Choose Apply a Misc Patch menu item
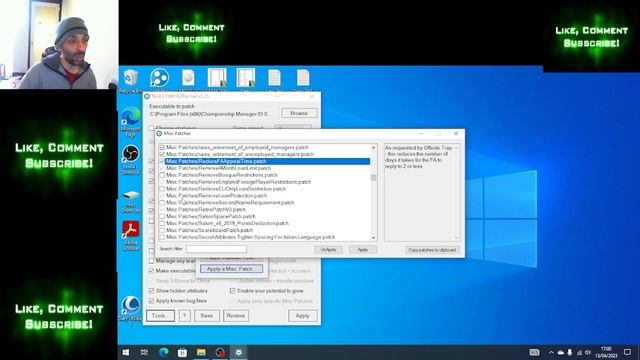This screenshot has height=360, width=640. point(231,269)
